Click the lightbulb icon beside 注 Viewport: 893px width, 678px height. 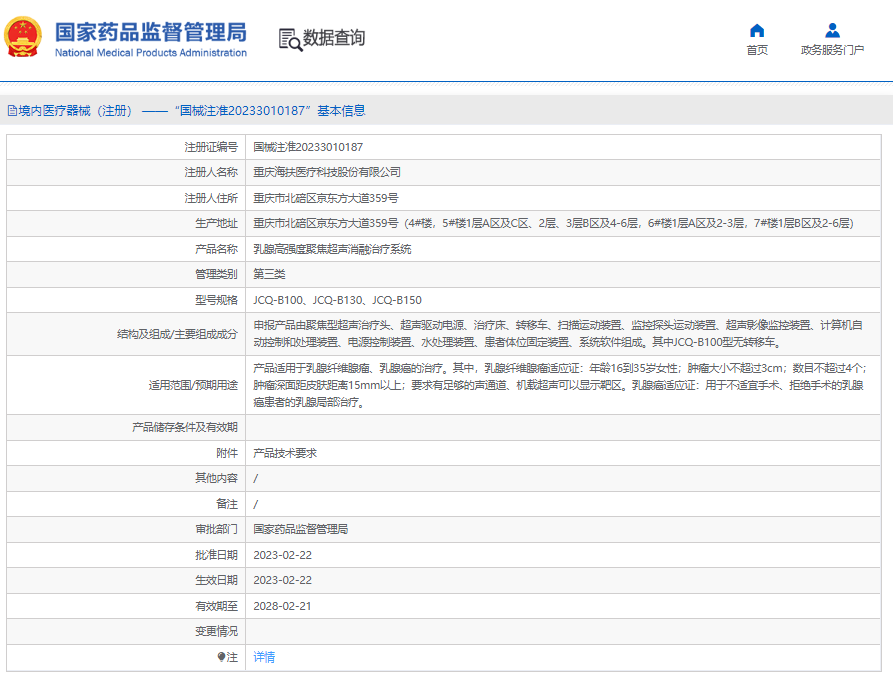coord(222,657)
